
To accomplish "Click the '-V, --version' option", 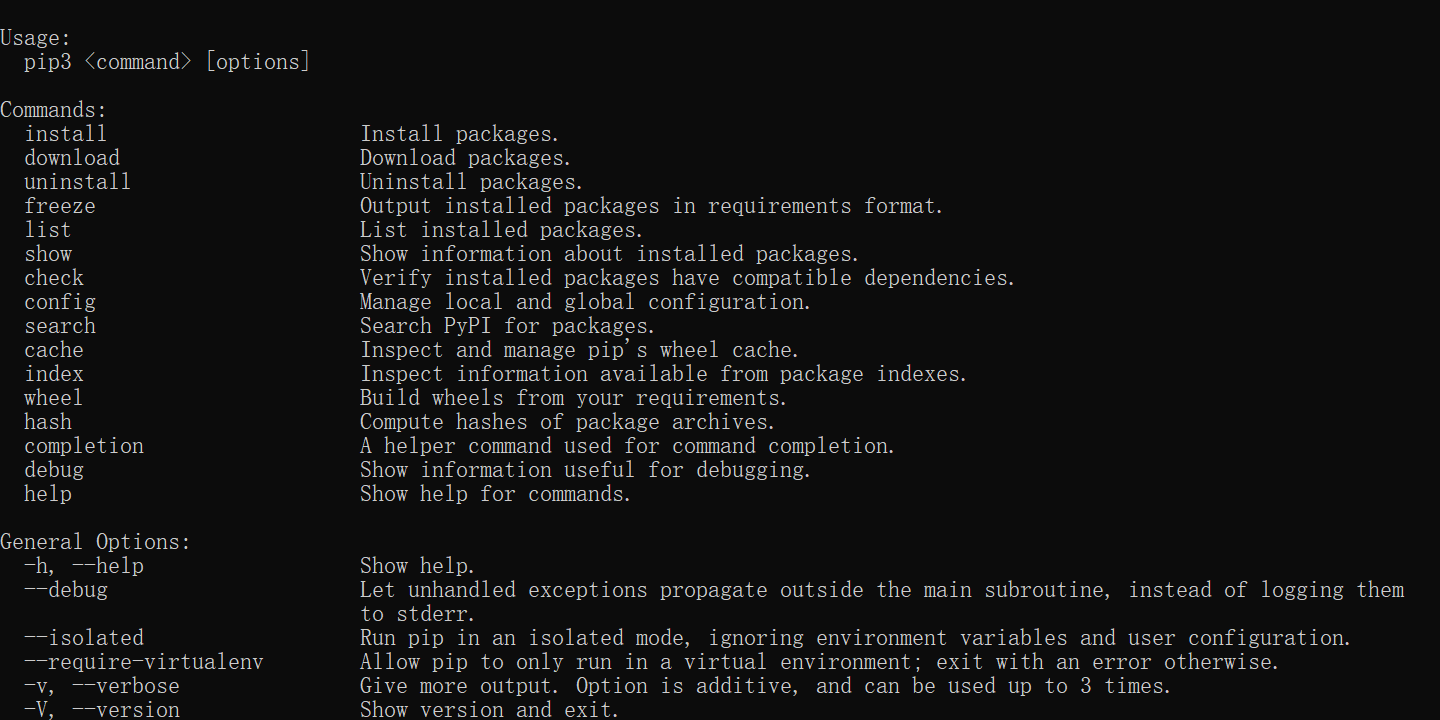I will [x=102, y=710].
